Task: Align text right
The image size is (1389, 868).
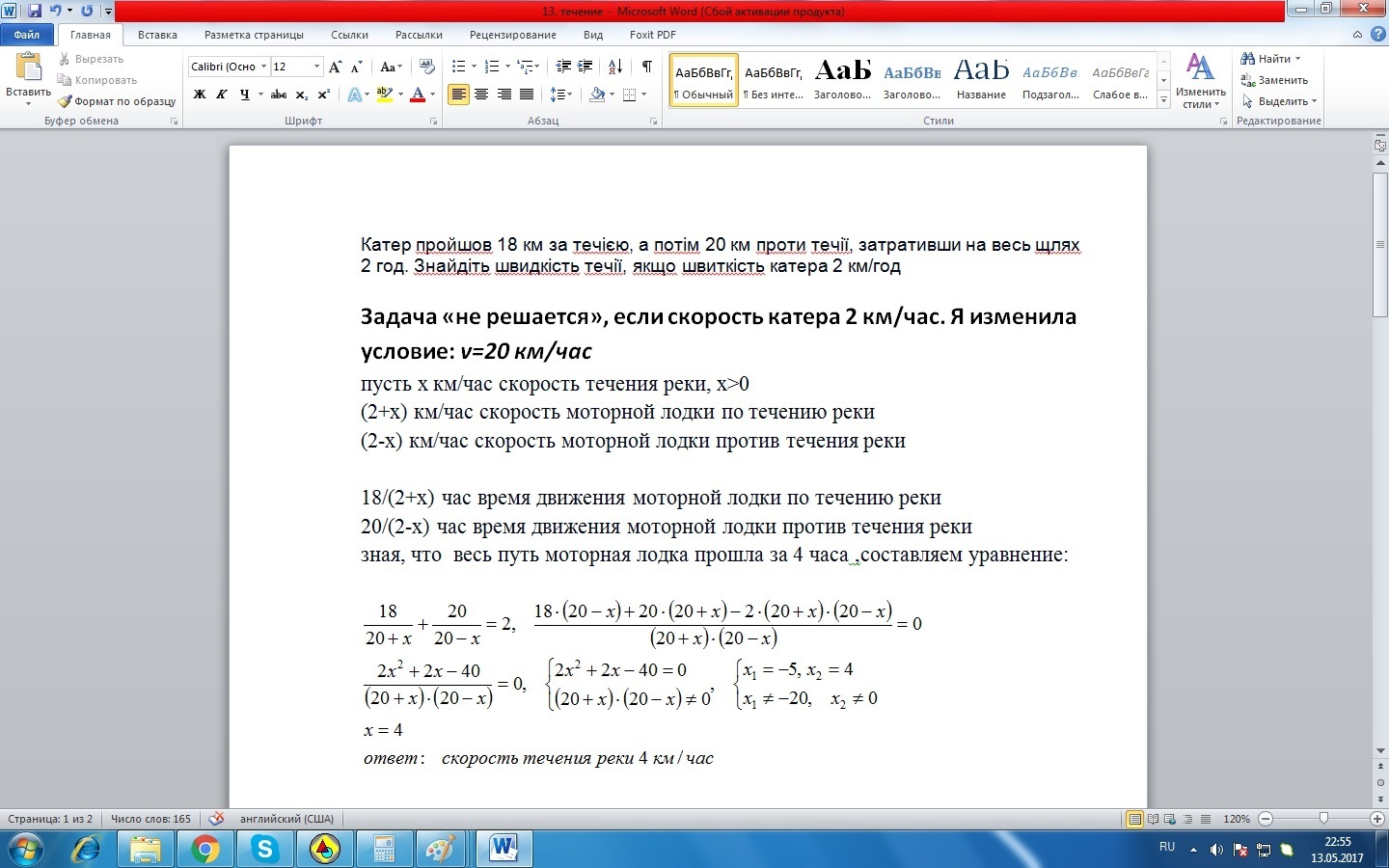Action: 504,95
